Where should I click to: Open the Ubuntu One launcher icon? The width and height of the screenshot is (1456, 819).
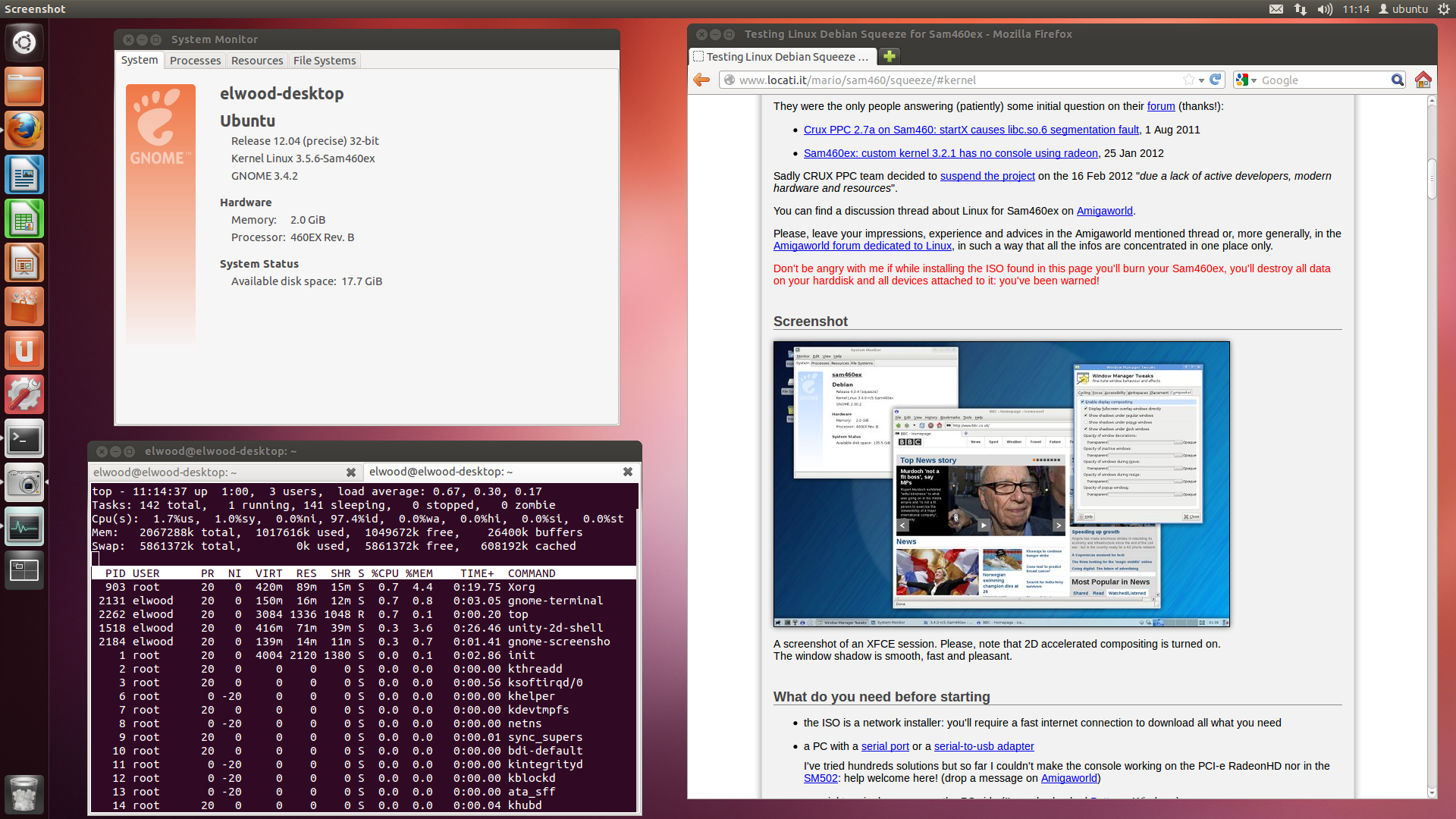24,350
